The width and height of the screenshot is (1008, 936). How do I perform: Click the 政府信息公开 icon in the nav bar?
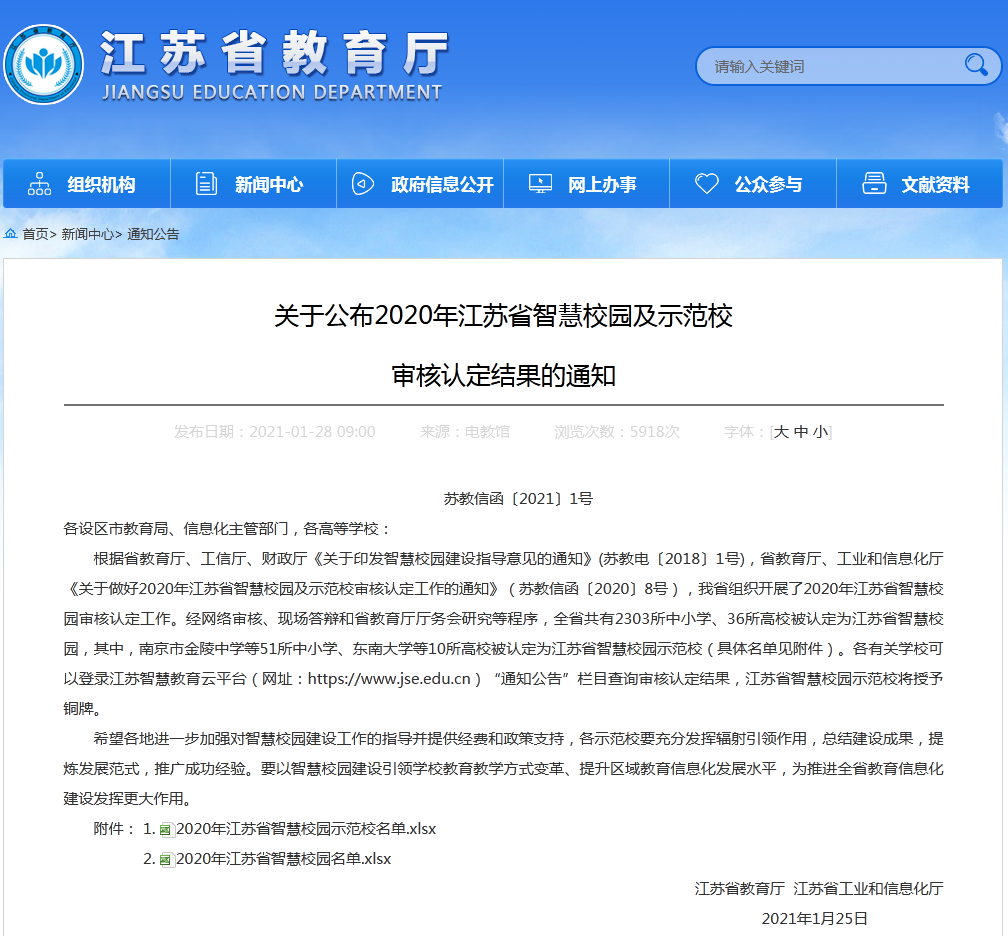point(363,184)
